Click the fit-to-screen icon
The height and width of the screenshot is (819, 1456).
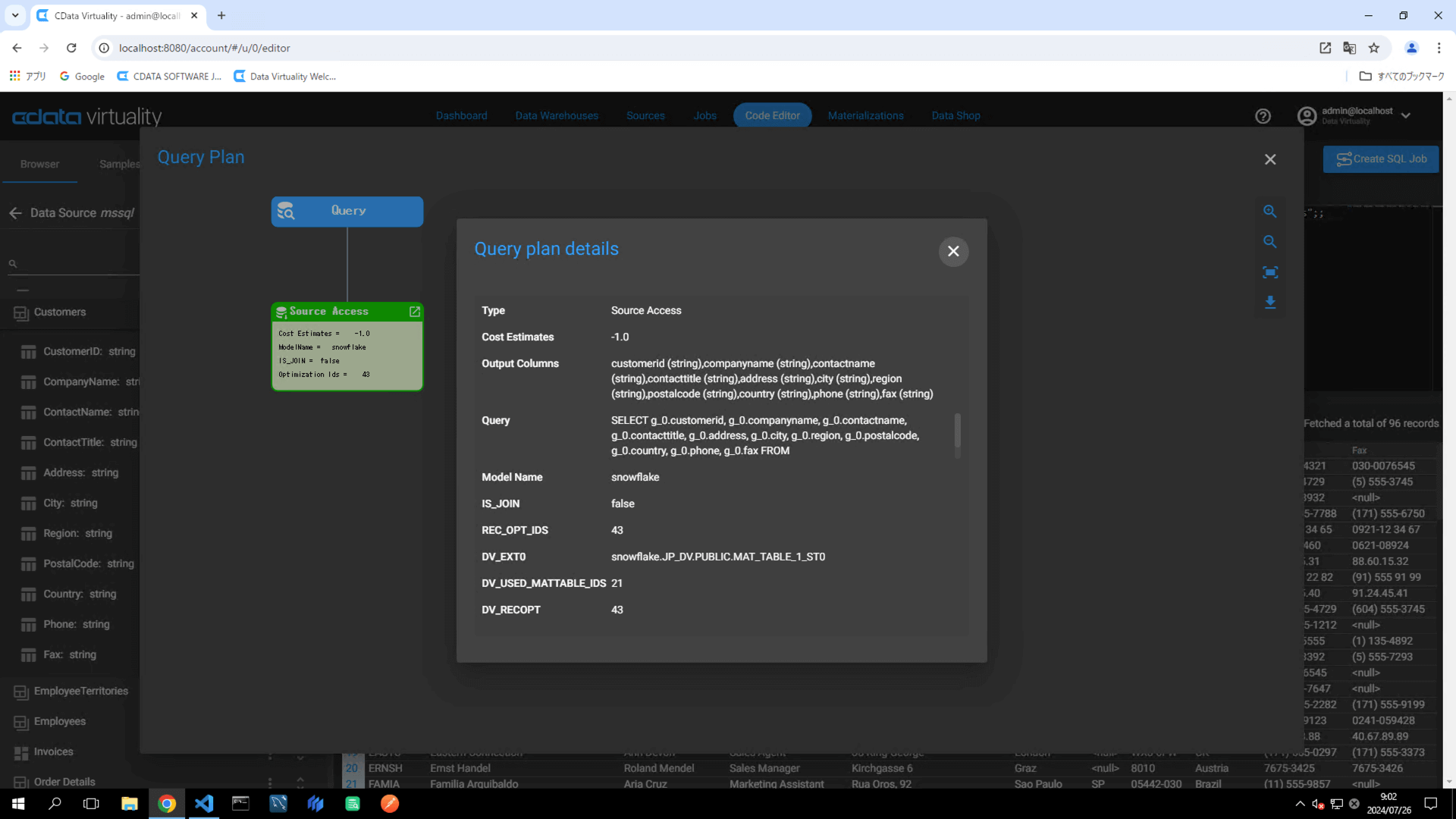click(1269, 272)
